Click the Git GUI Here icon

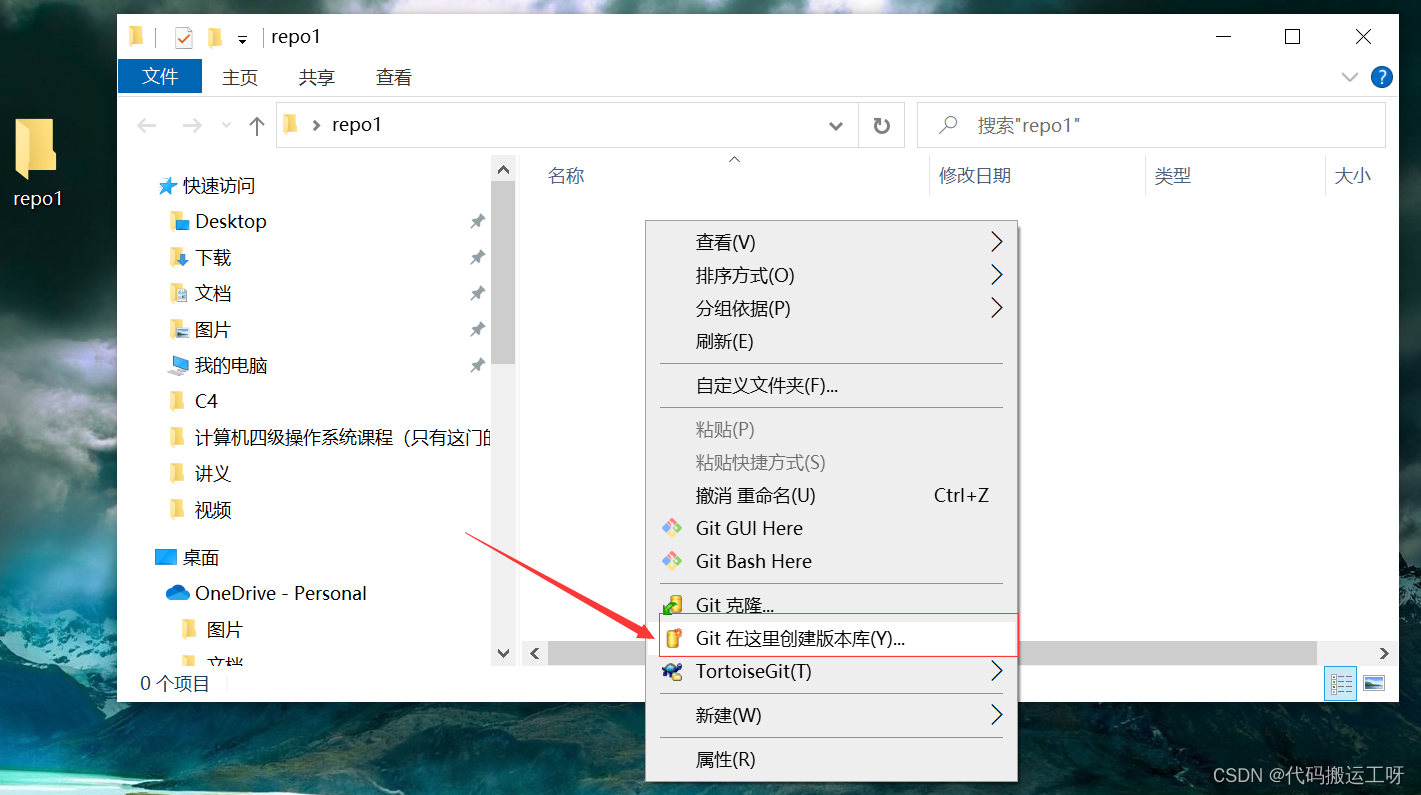[673, 528]
